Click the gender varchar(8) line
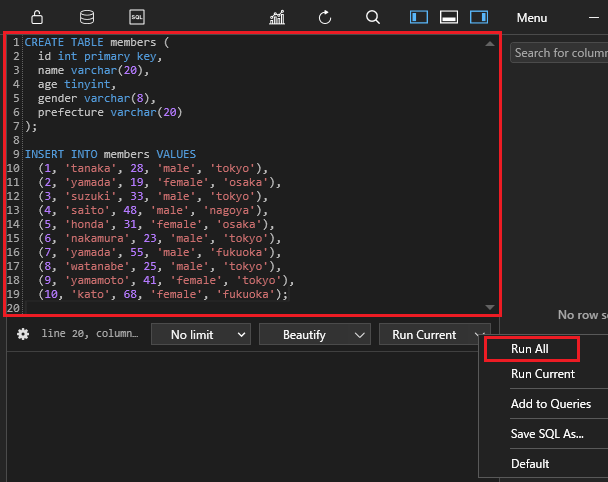This screenshot has height=482, width=608. click(x=97, y=98)
